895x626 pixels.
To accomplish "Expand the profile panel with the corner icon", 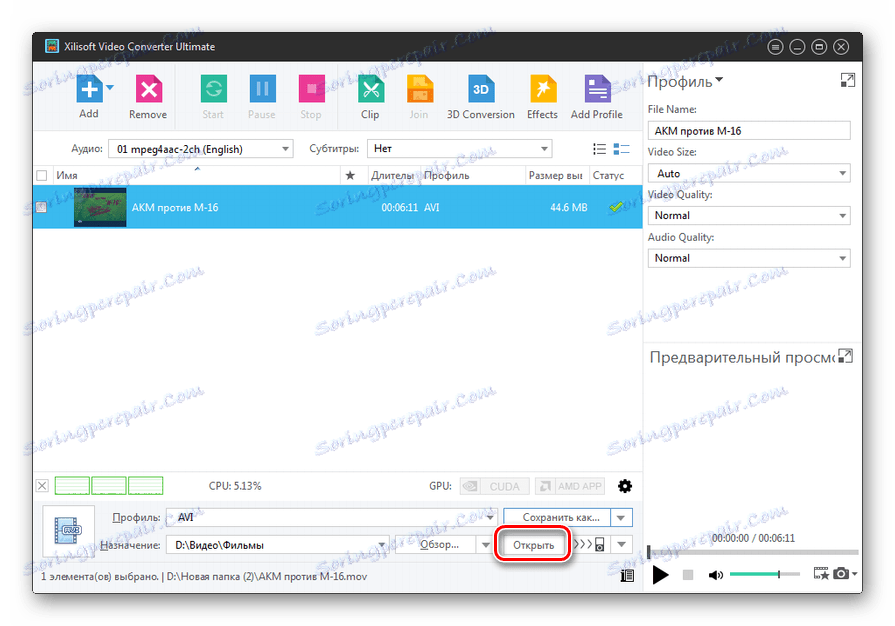I will [x=848, y=80].
